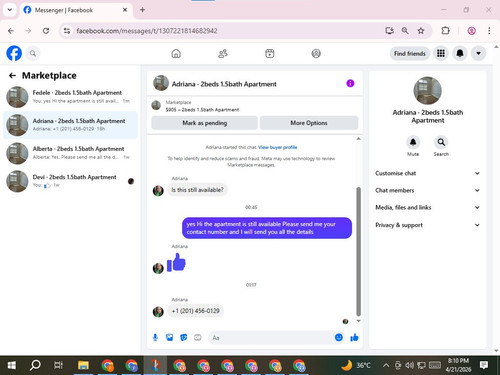Viewport: 500px width, 375px height.
Task: Open View buyer profile link
Action: pyautogui.click(x=277, y=147)
